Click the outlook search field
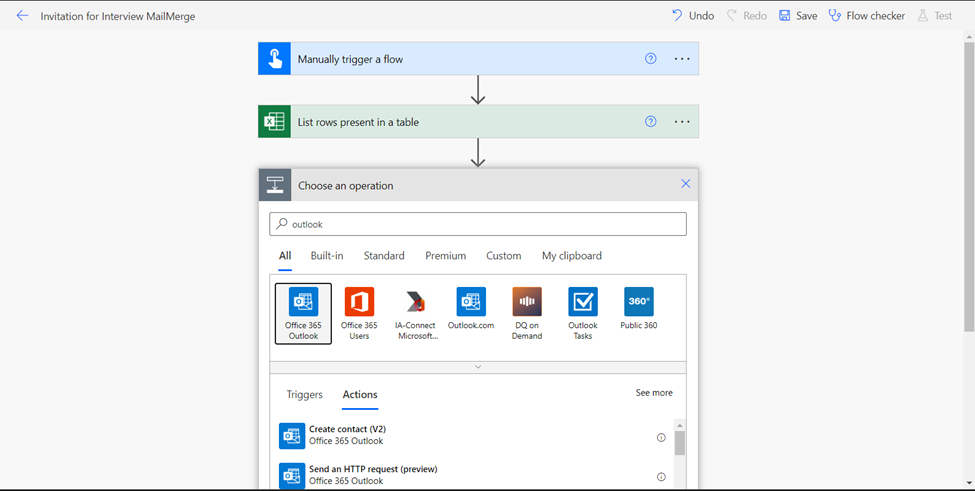The height and width of the screenshot is (491, 975). click(x=478, y=224)
